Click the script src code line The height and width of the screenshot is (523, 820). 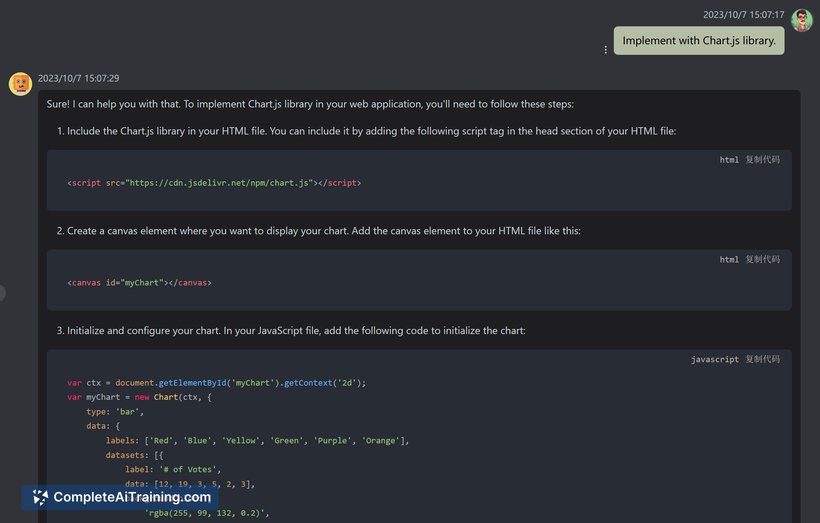tap(214, 183)
